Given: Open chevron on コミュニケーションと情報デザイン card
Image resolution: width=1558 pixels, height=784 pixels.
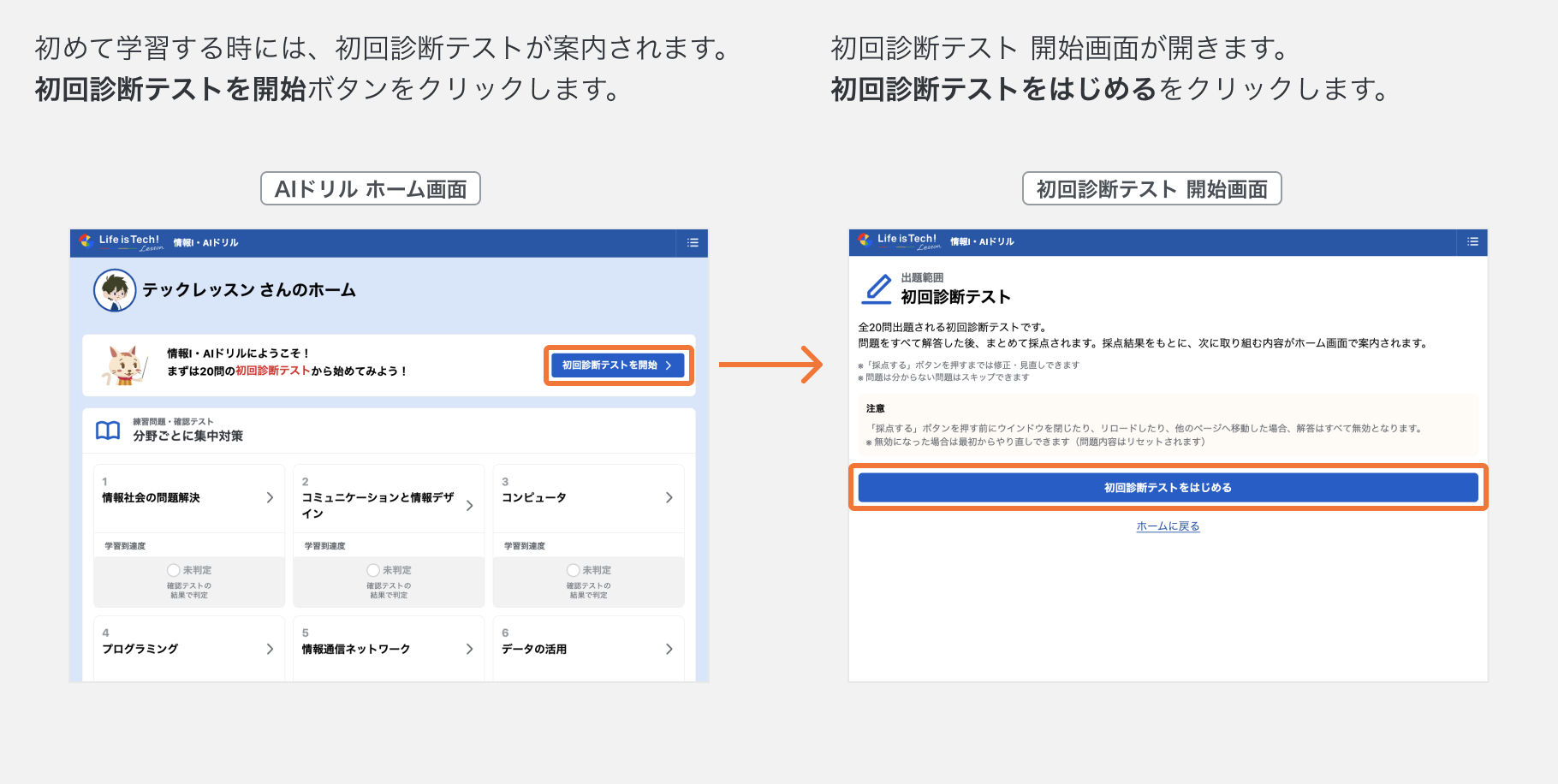Looking at the screenshot, I should (469, 506).
